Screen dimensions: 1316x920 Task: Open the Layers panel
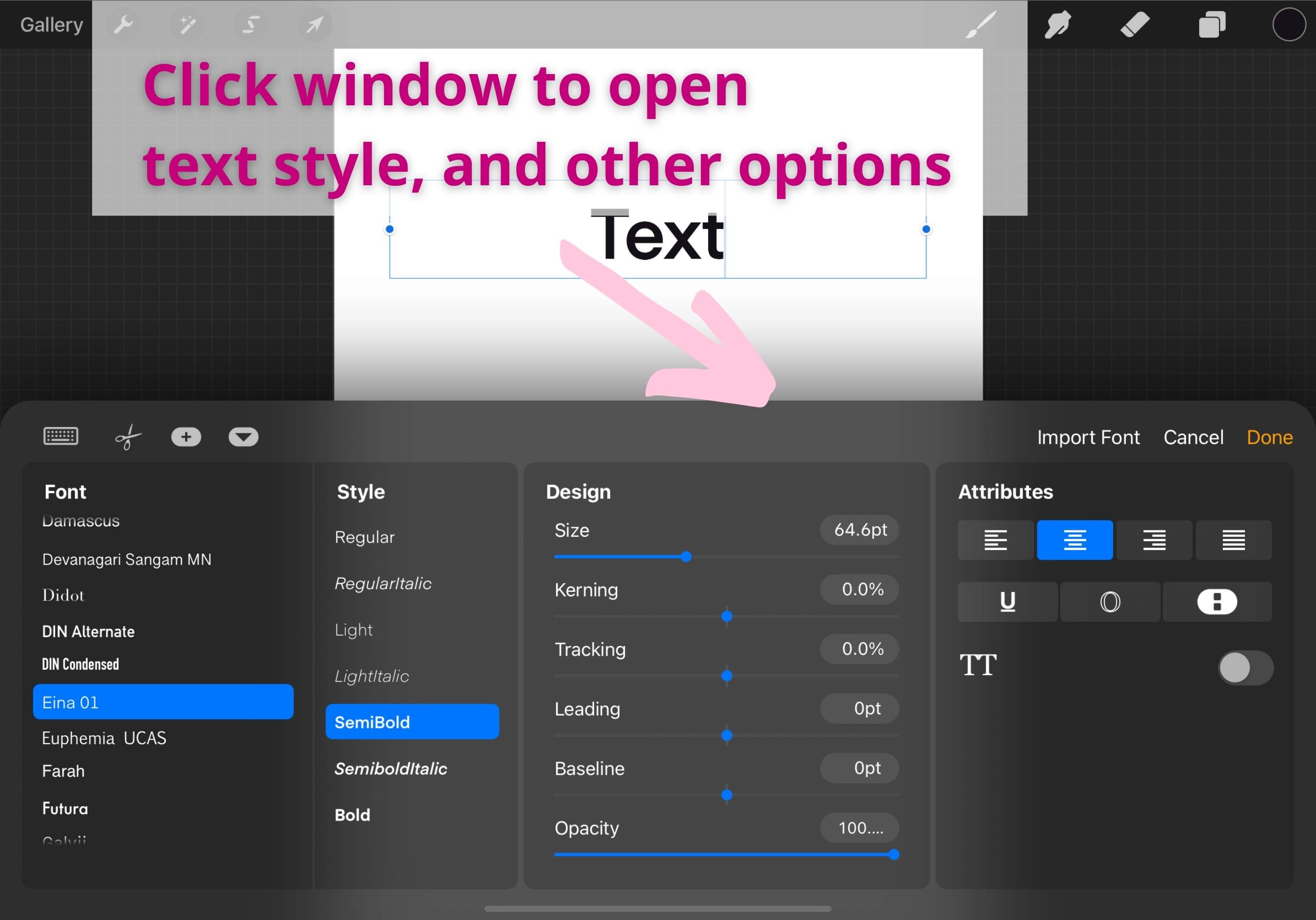pyautogui.click(x=1212, y=25)
